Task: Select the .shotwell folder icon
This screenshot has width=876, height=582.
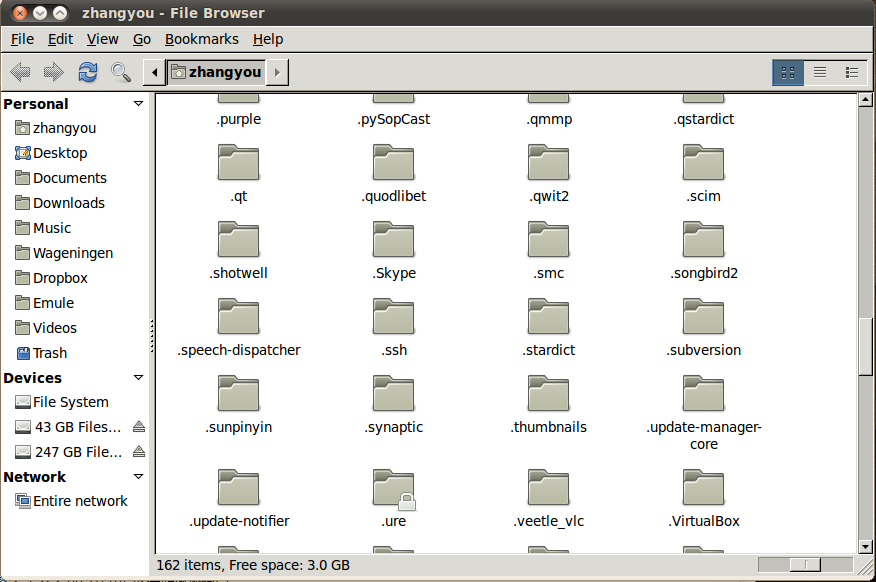Action: pos(239,239)
